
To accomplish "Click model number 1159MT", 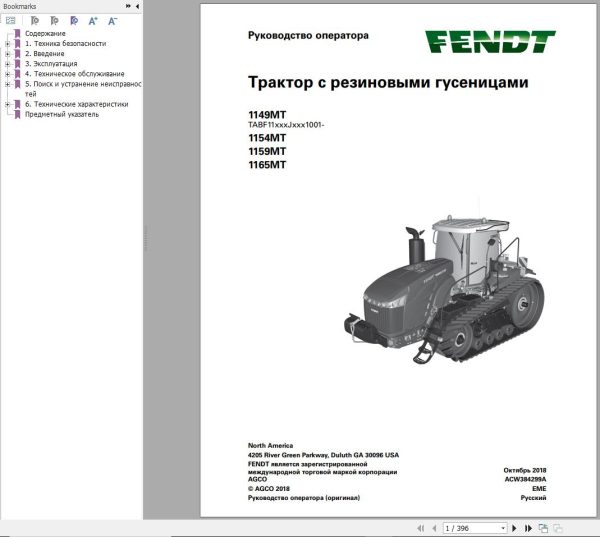I will pos(267,151).
